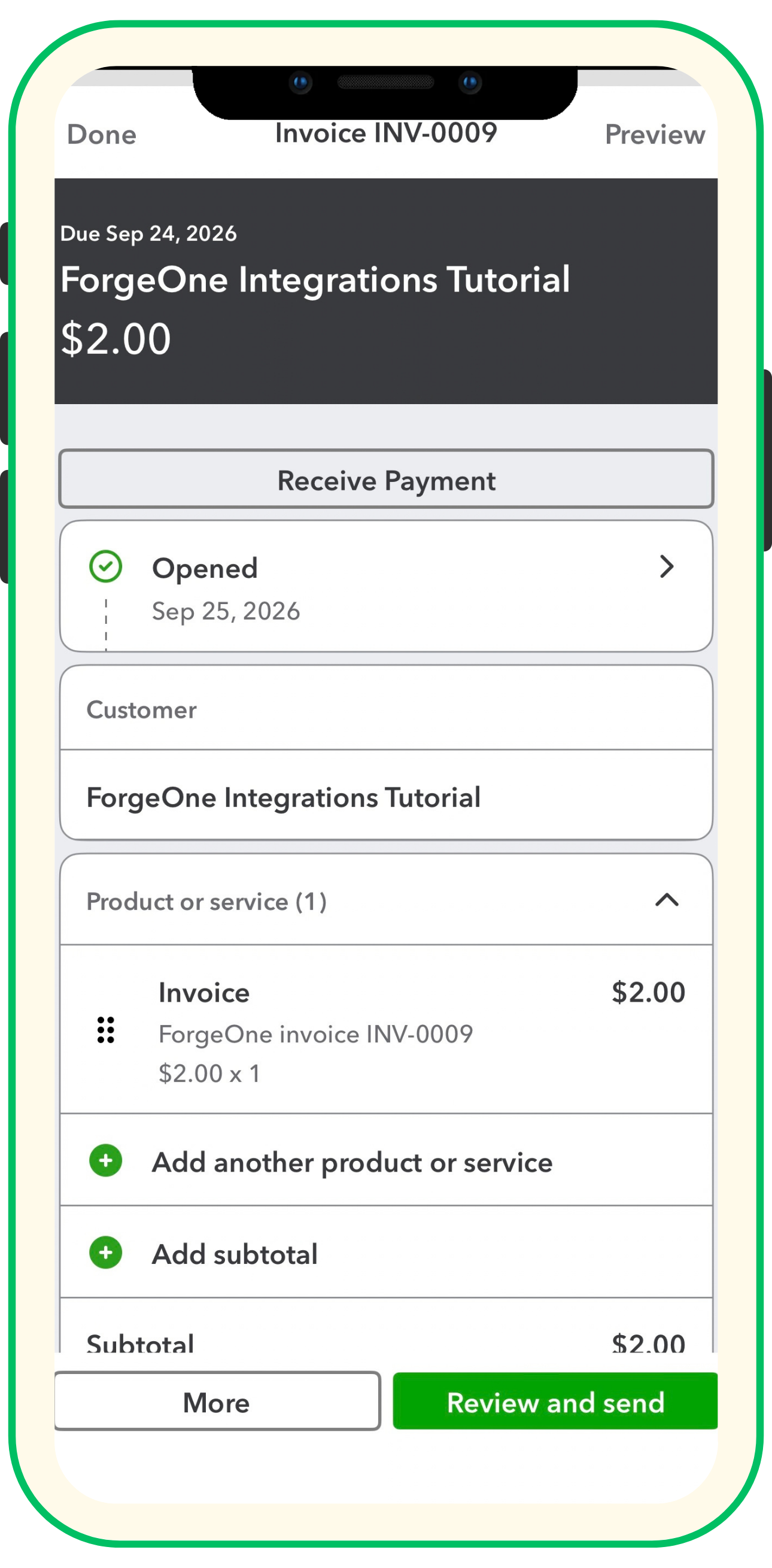Tap Add another product or service label
This screenshot has width=772, height=1568.
pos(352,1162)
